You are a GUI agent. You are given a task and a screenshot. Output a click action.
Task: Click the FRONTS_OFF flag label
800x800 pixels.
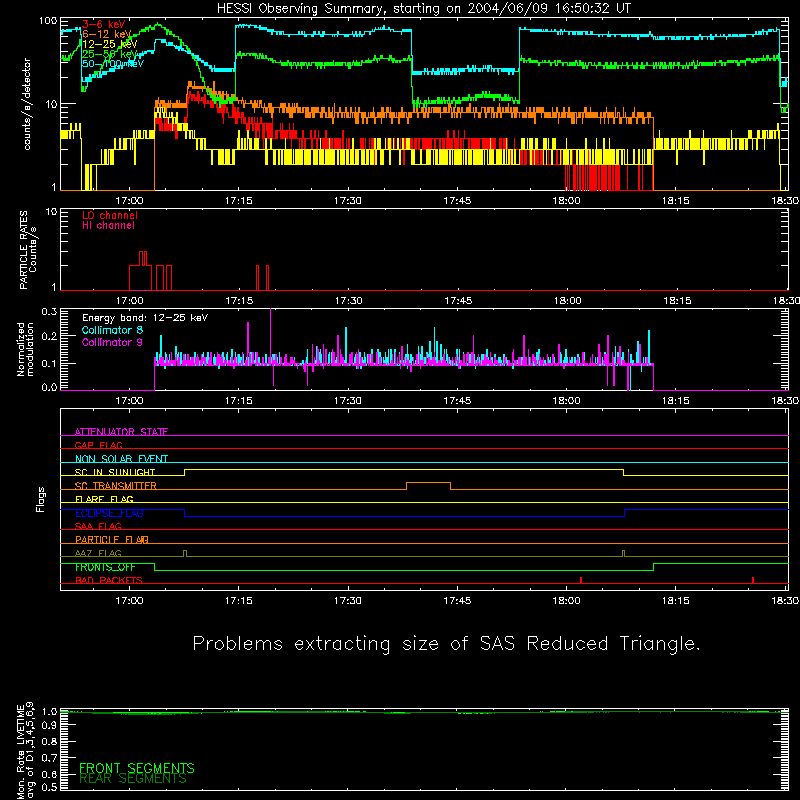105,567
